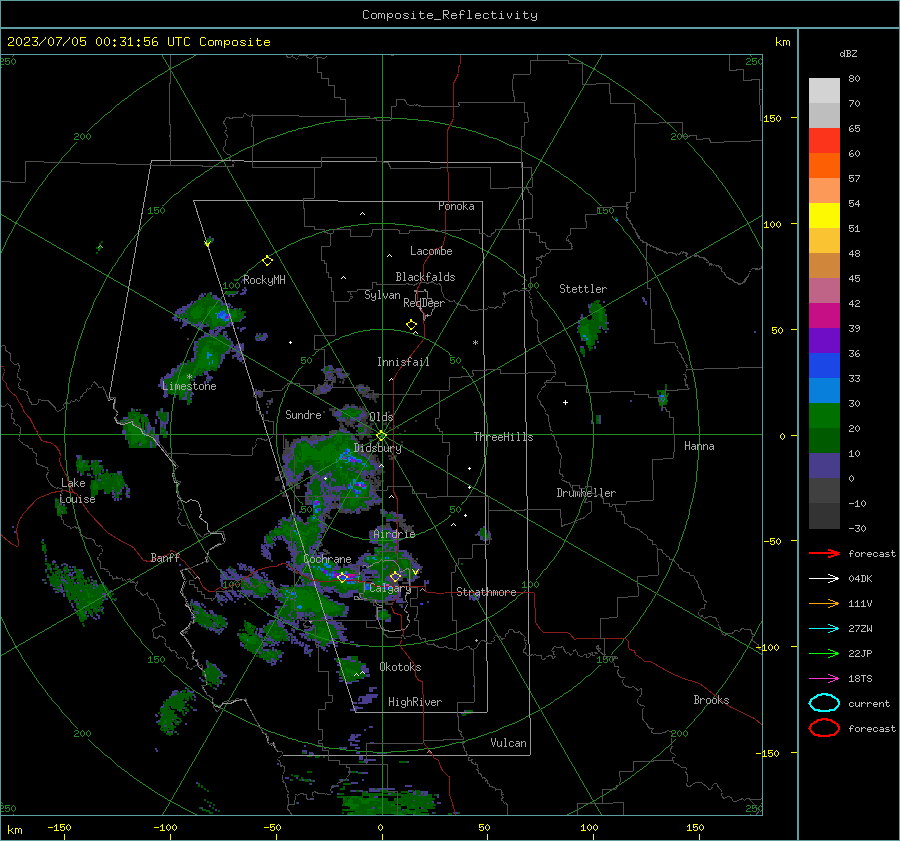The image size is (900, 841).
Task: Click the Sylvan label
Action: 382,295
